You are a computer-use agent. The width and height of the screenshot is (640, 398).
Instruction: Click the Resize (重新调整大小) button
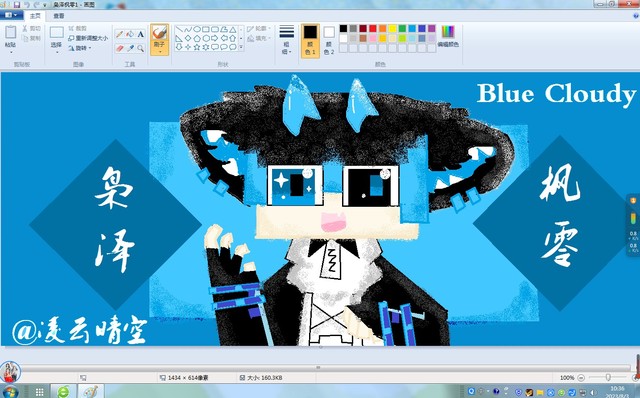tap(88, 38)
